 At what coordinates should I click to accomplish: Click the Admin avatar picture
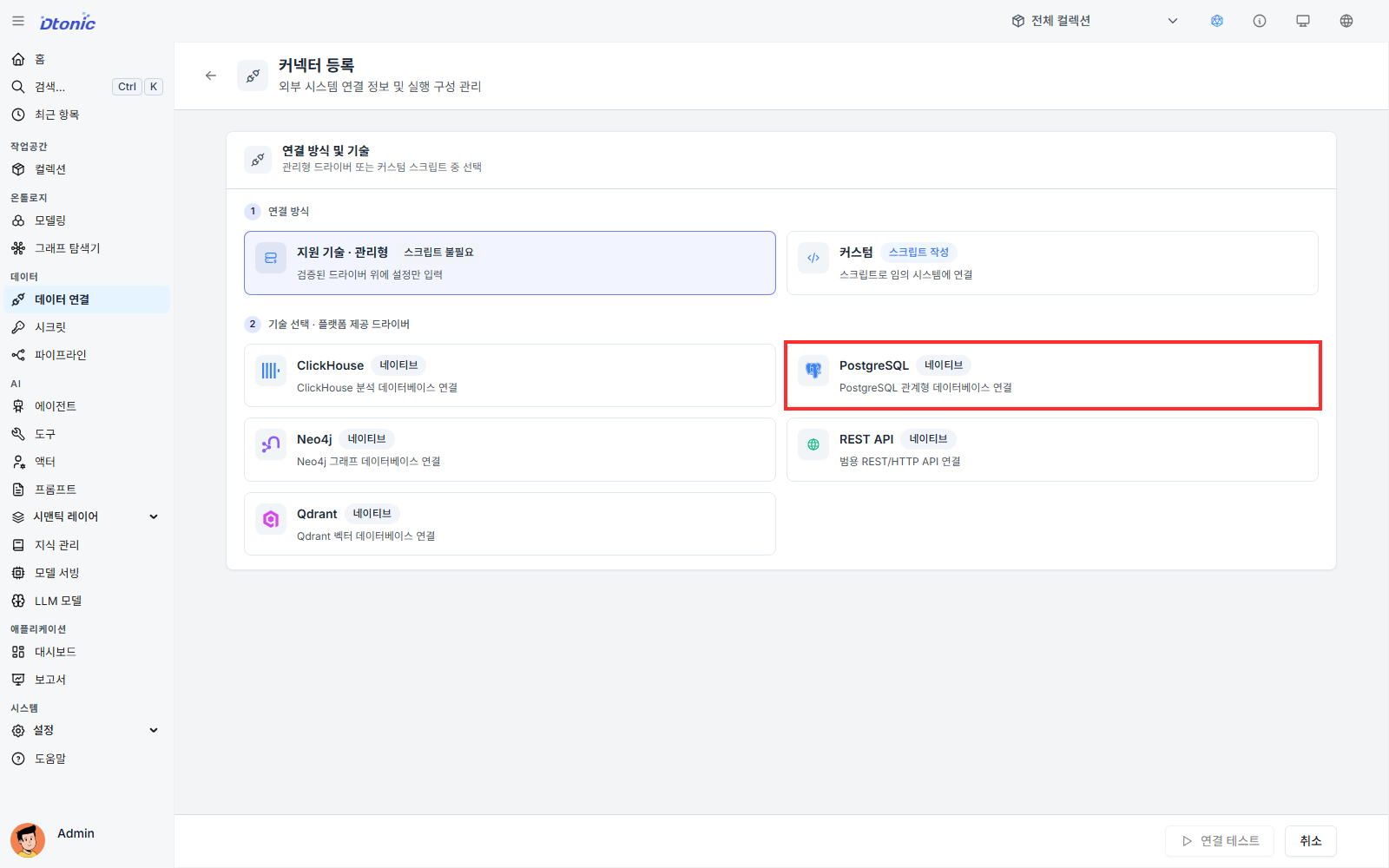(x=28, y=840)
